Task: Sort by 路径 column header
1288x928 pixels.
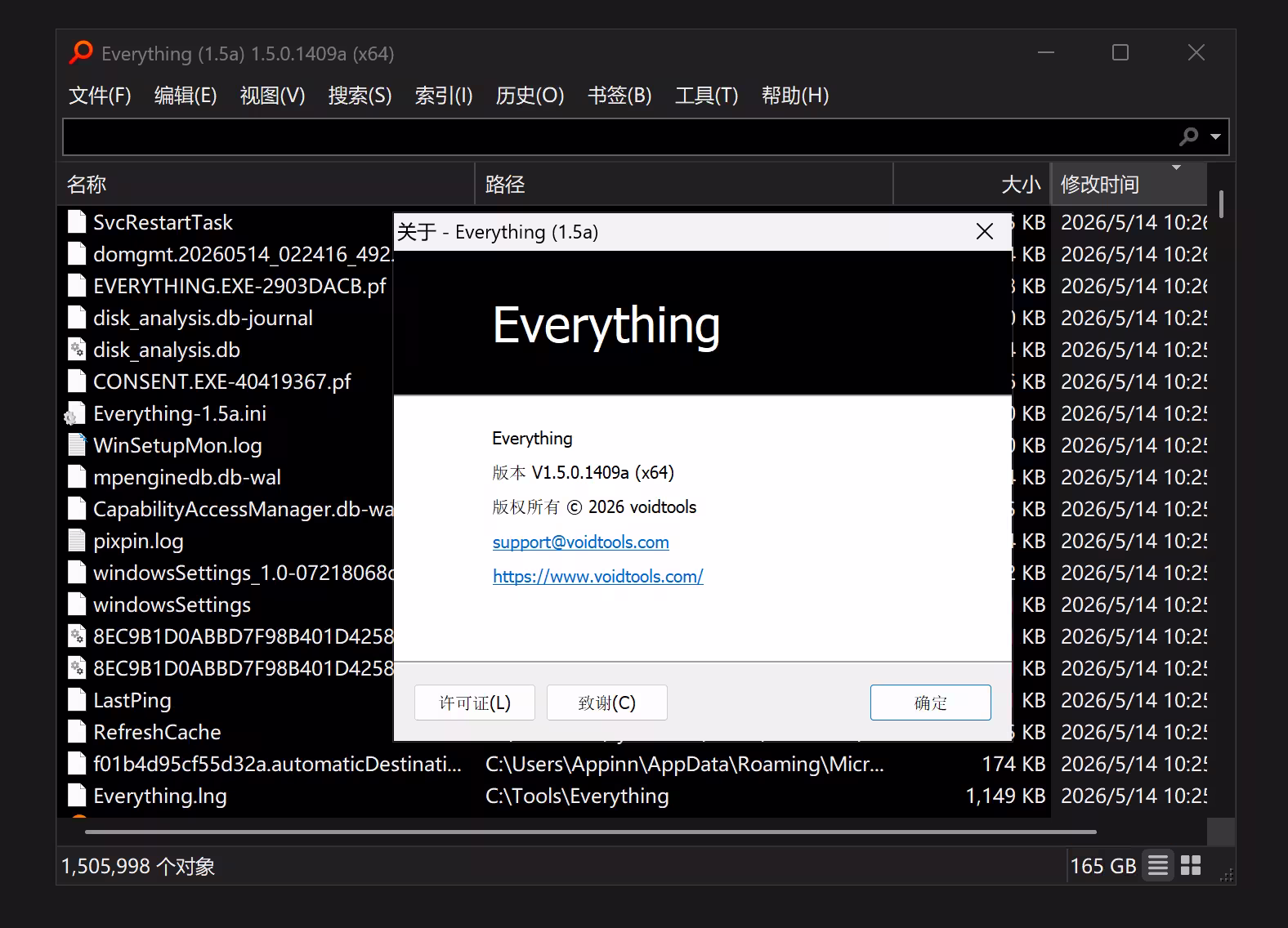Action: click(684, 185)
